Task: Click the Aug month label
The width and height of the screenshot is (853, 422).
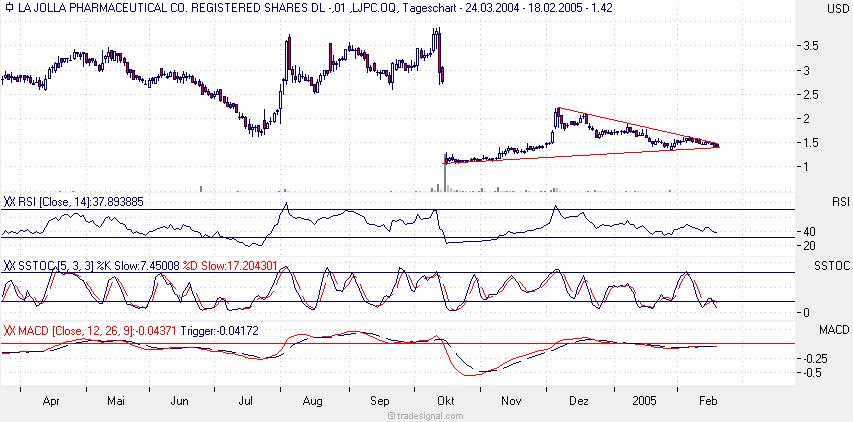Action: point(313,401)
